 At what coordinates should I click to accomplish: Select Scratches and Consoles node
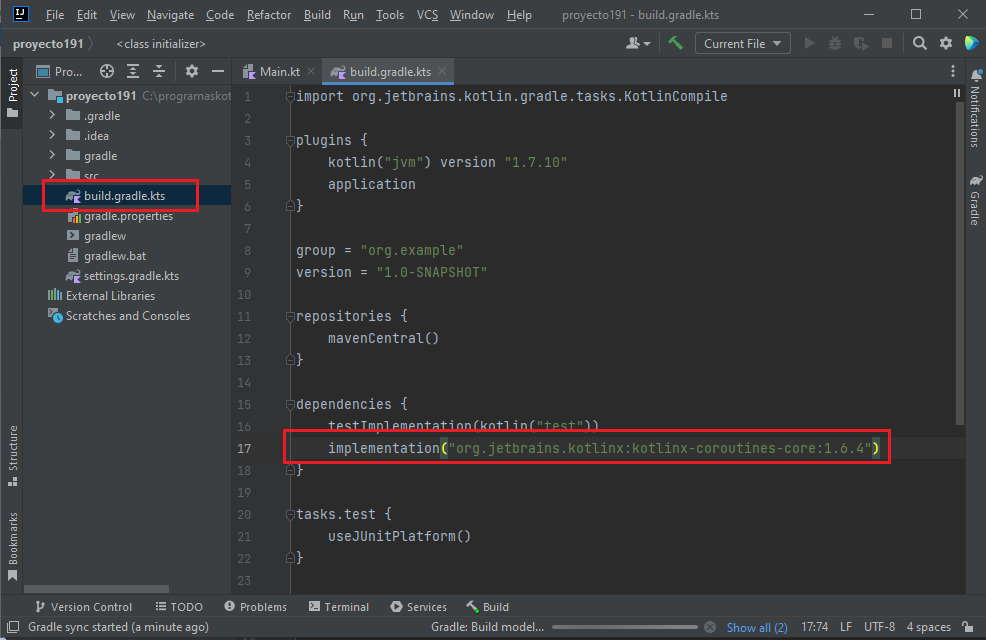(x=127, y=316)
